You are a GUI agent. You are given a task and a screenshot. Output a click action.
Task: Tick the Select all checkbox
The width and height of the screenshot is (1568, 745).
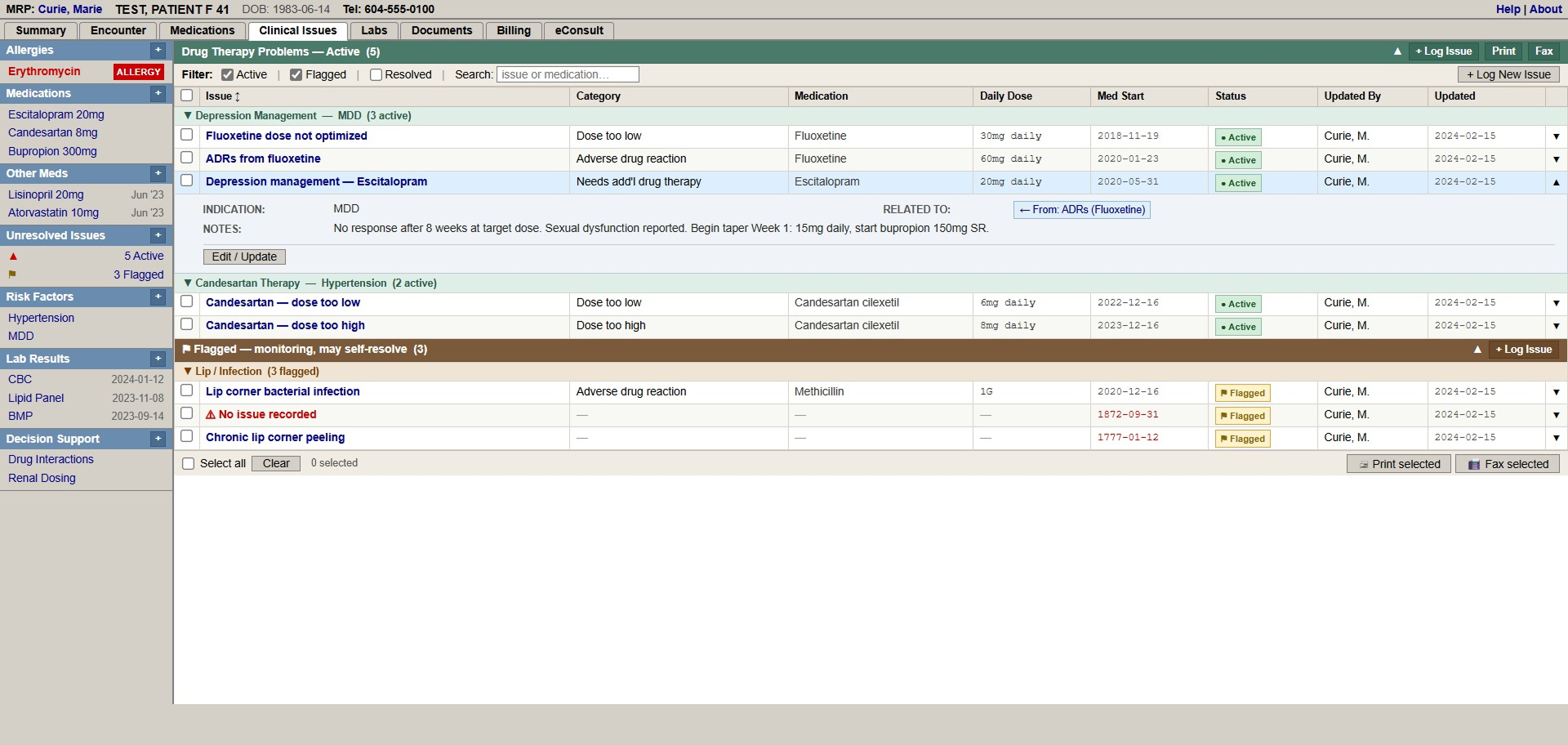click(189, 464)
